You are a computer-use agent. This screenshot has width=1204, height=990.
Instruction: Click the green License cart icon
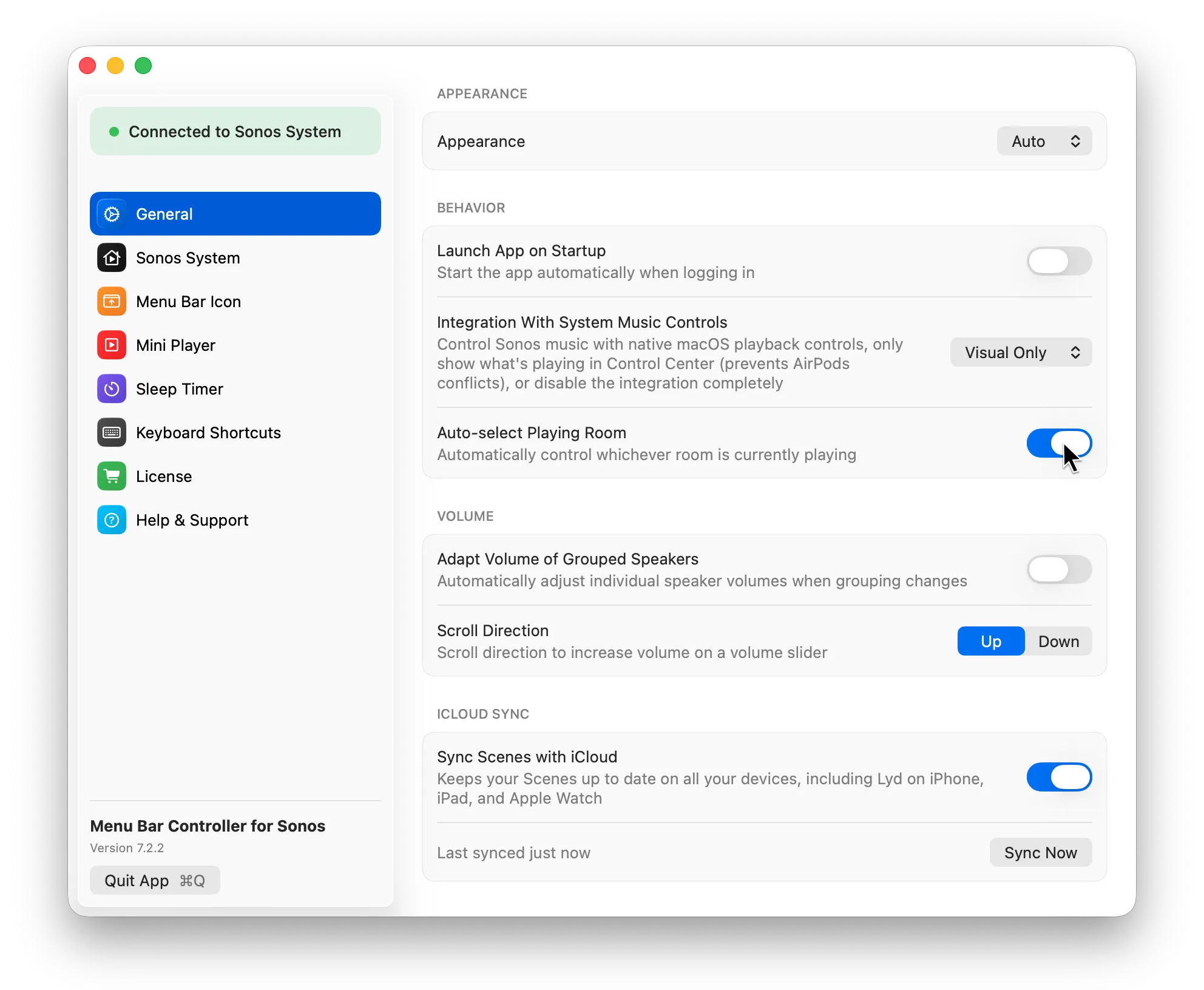112,476
